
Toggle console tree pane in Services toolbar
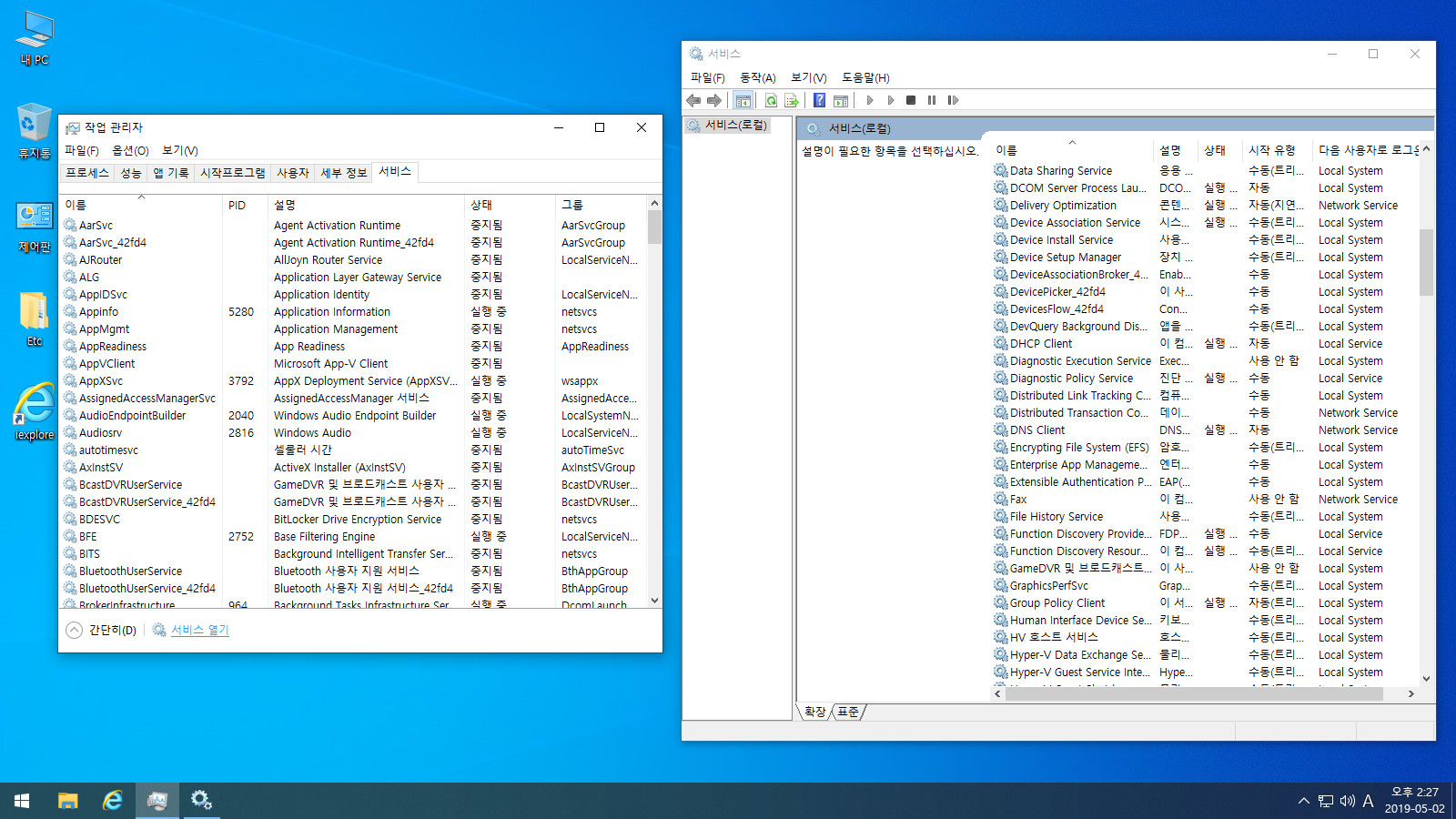[743, 100]
